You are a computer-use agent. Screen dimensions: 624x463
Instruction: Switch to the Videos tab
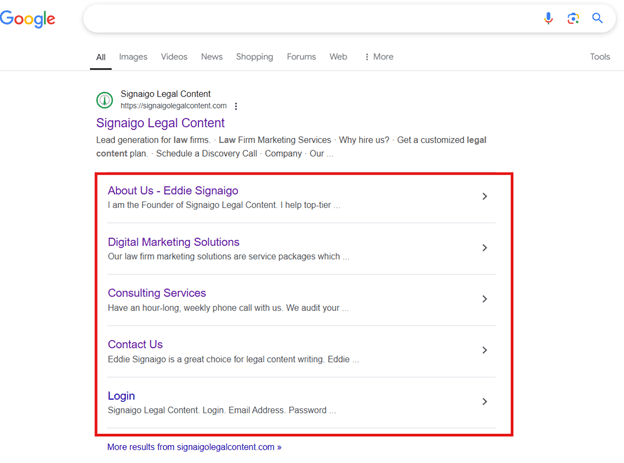click(174, 57)
